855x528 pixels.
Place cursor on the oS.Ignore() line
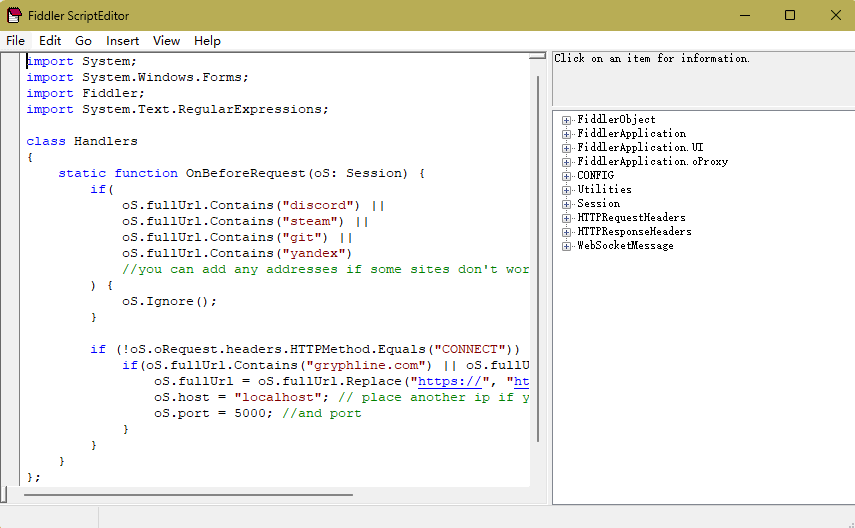[x=169, y=301]
